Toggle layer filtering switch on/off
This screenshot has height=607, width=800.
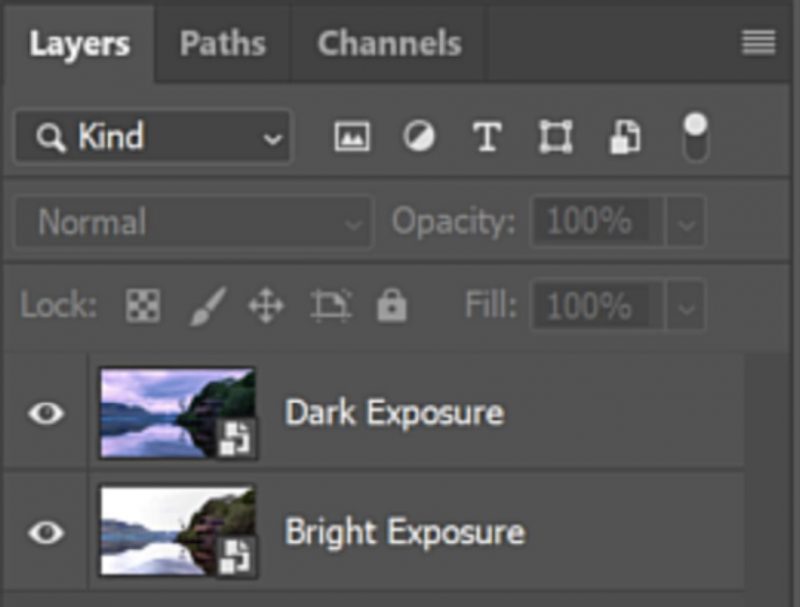[694, 137]
